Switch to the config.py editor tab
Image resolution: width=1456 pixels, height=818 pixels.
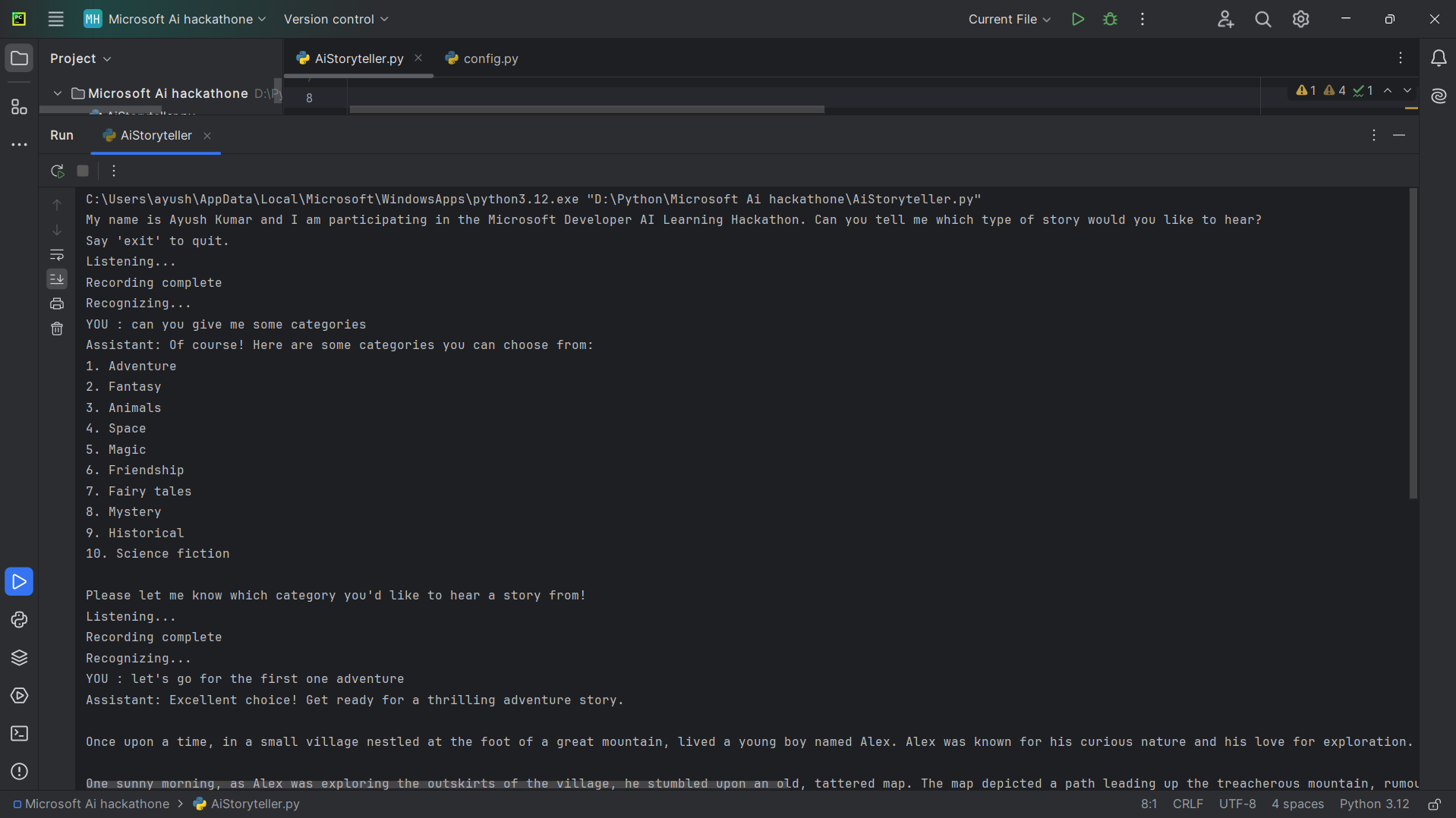[x=483, y=58]
